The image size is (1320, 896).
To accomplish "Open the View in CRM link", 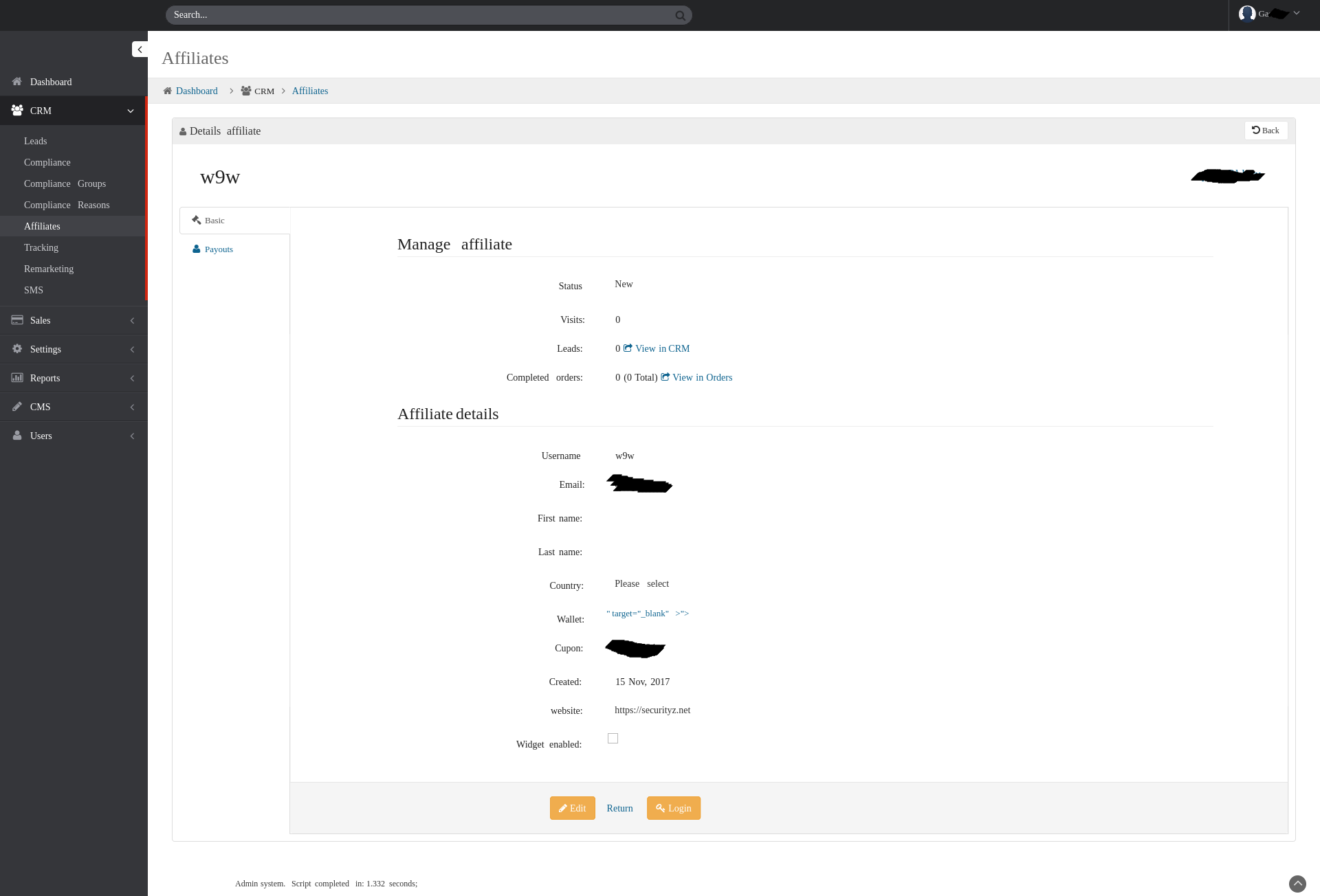I will [x=661, y=348].
